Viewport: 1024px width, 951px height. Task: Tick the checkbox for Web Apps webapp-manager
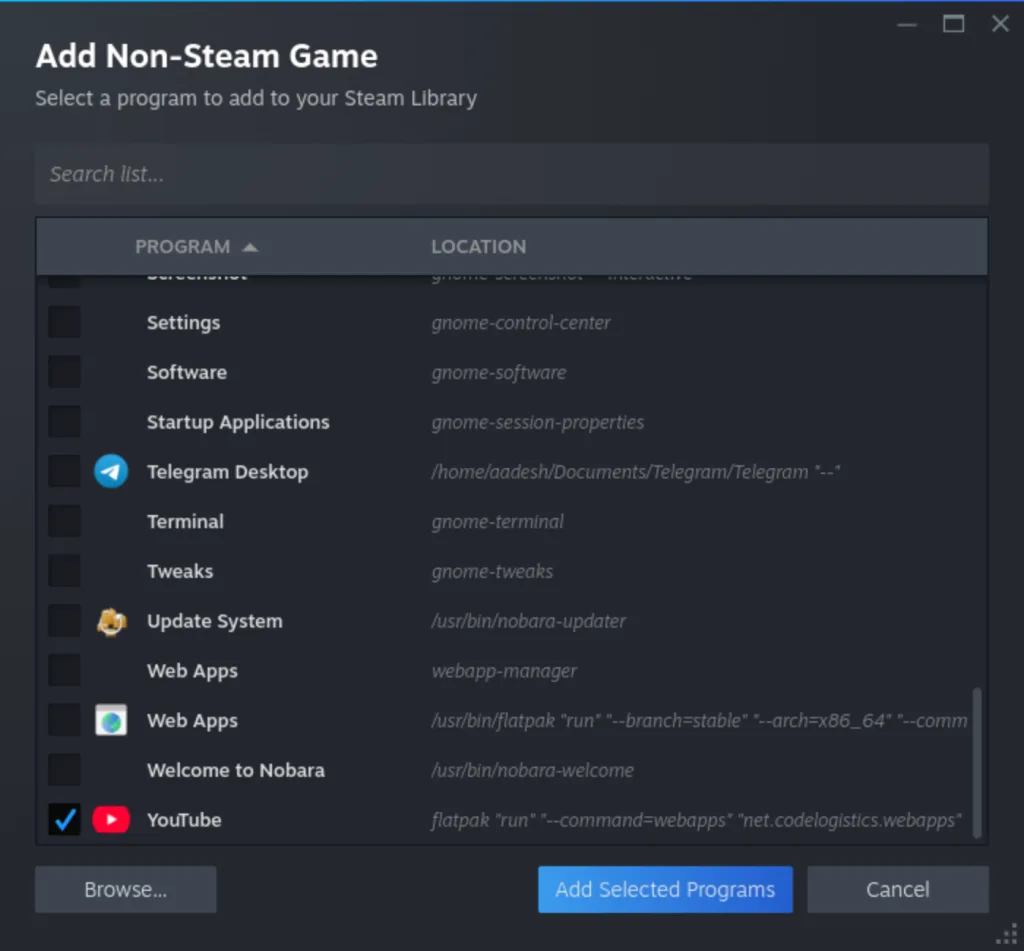(x=65, y=671)
